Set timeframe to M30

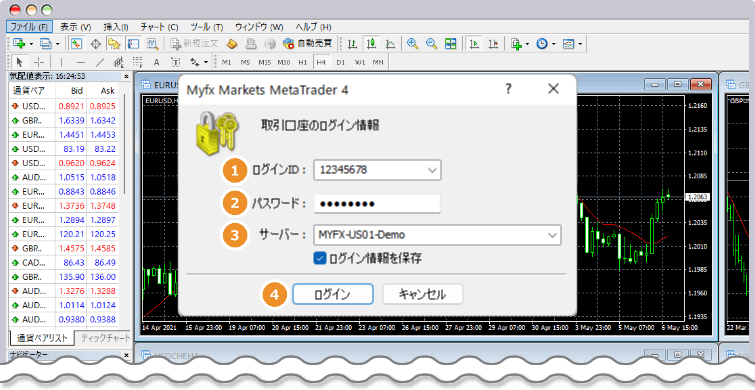pyautogui.click(x=284, y=62)
